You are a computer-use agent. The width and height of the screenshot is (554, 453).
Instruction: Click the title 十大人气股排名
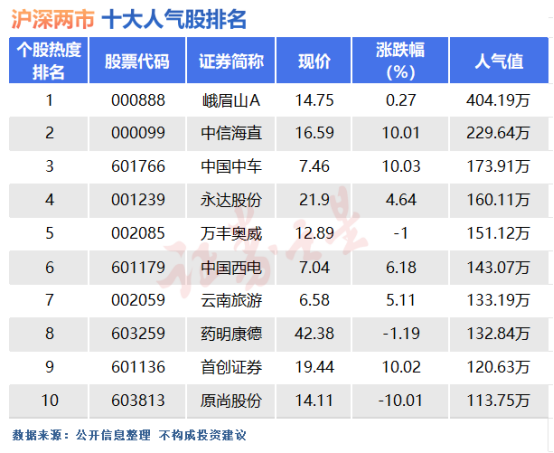pyautogui.click(x=174, y=19)
